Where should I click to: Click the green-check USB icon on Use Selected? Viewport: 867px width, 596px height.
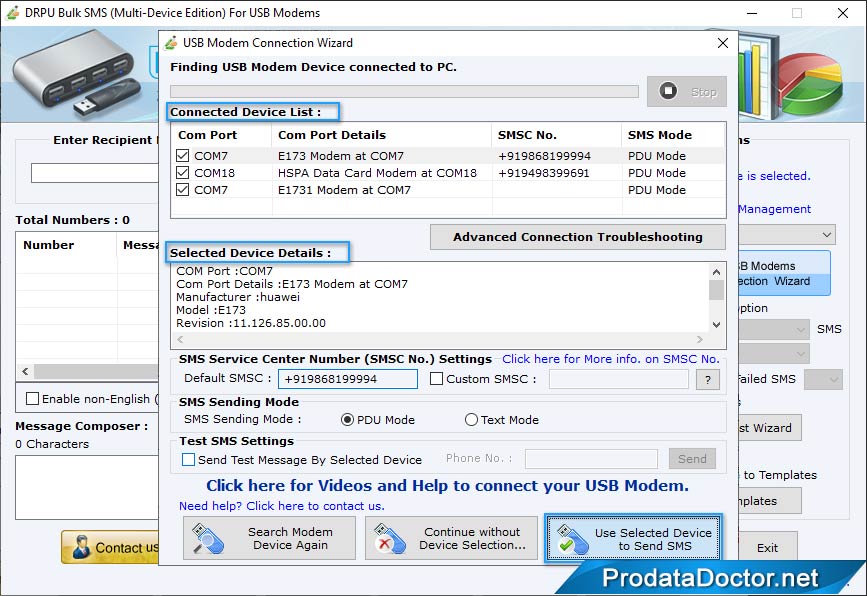coord(572,540)
